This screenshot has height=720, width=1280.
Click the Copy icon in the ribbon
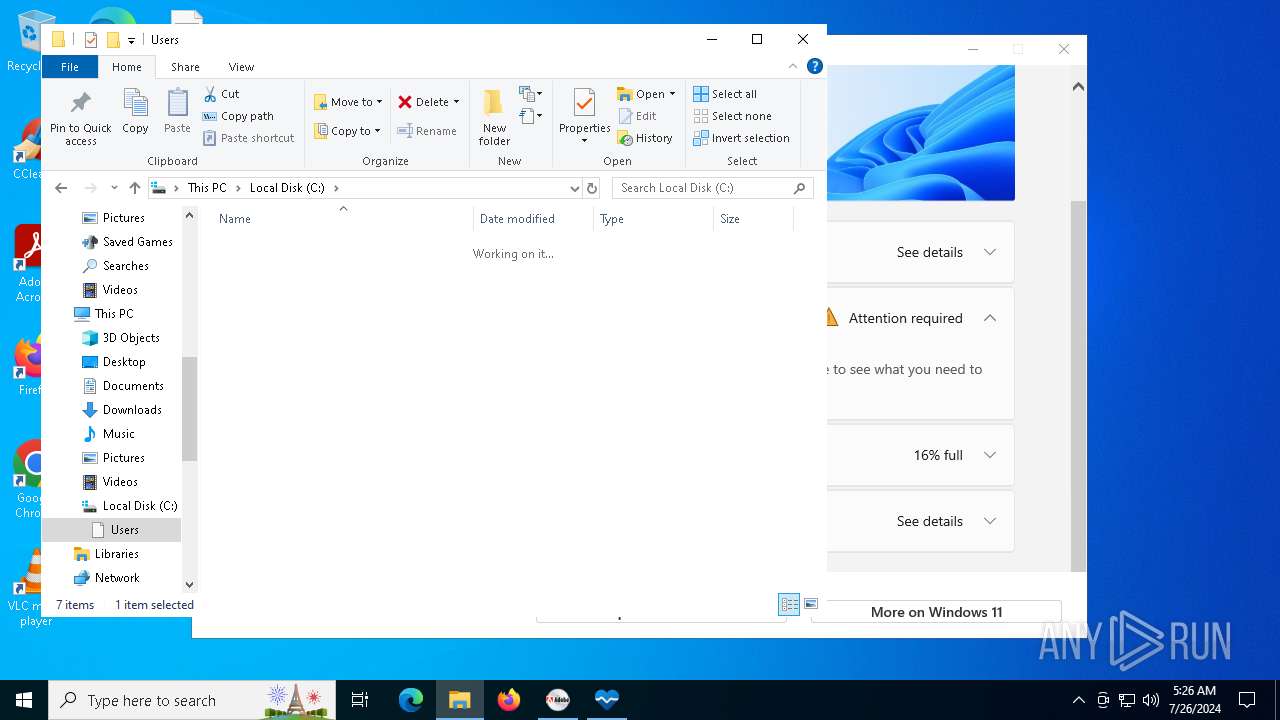coord(135,111)
